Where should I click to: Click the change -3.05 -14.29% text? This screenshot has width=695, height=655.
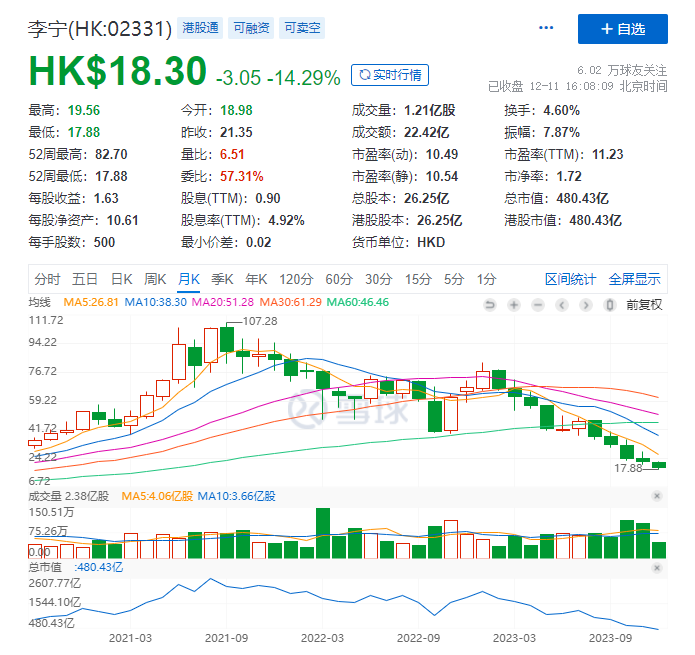[x=278, y=78]
